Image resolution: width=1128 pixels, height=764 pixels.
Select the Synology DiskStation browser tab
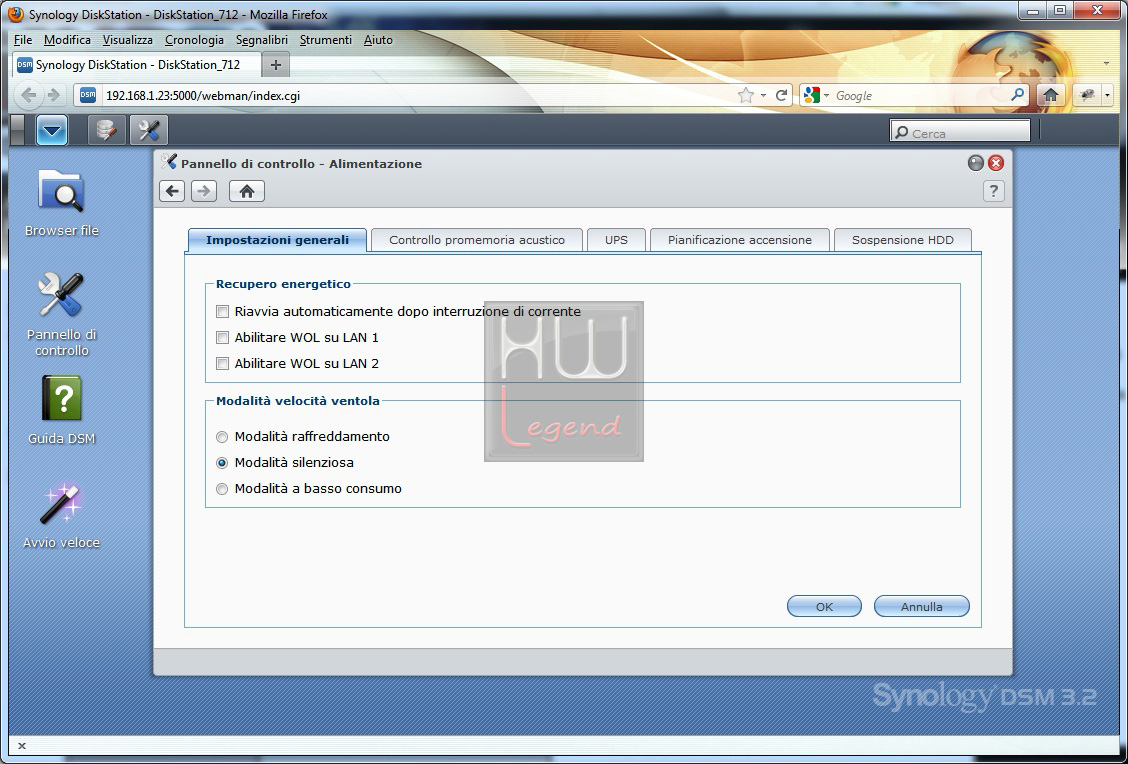[x=137, y=65]
